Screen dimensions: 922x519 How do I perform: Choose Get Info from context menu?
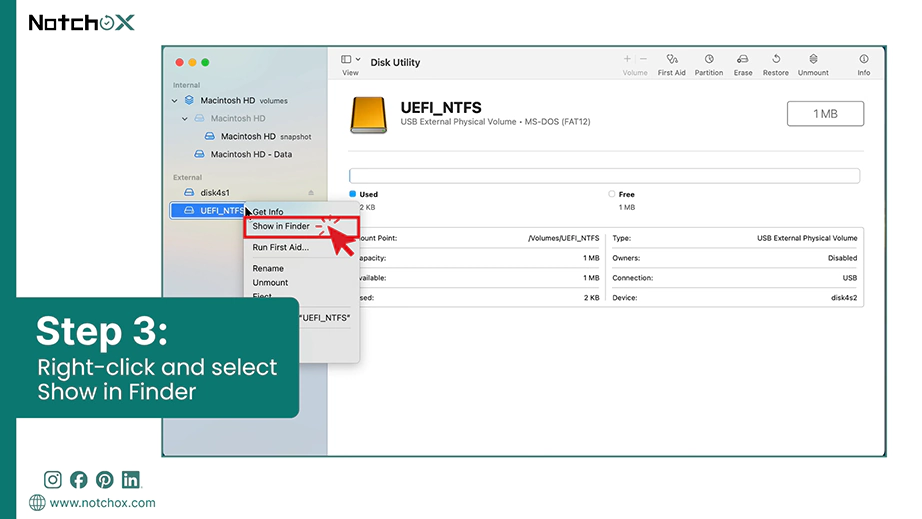click(268, 212)
